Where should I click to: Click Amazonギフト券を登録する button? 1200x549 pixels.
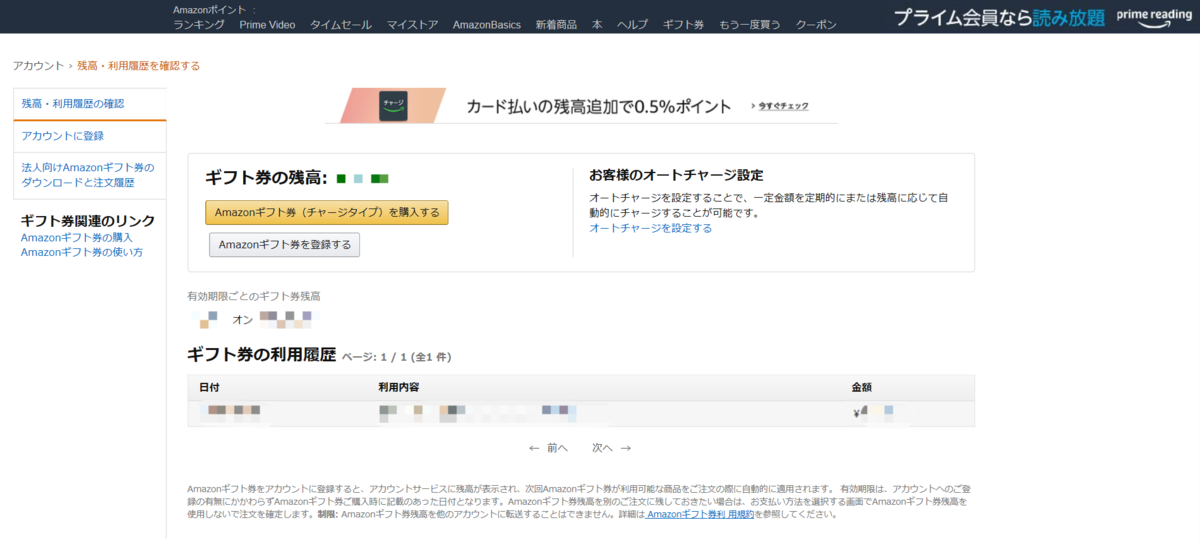[284, 245]
